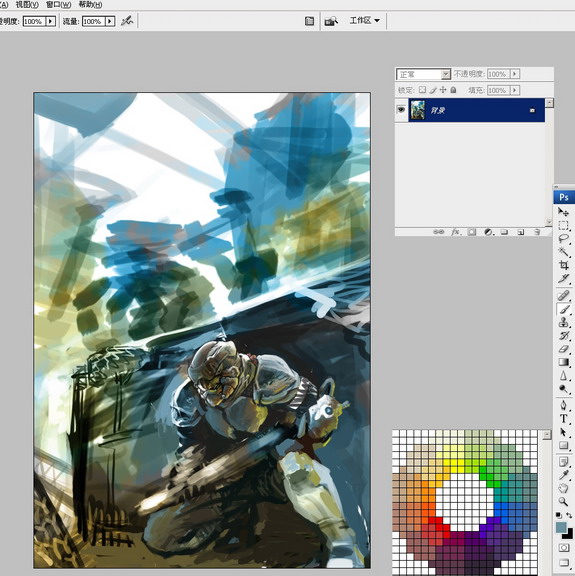Select the Magic Wand tool
Image resolution: width=575 pixels, height=576 pixels.
(x=563, y=252)
